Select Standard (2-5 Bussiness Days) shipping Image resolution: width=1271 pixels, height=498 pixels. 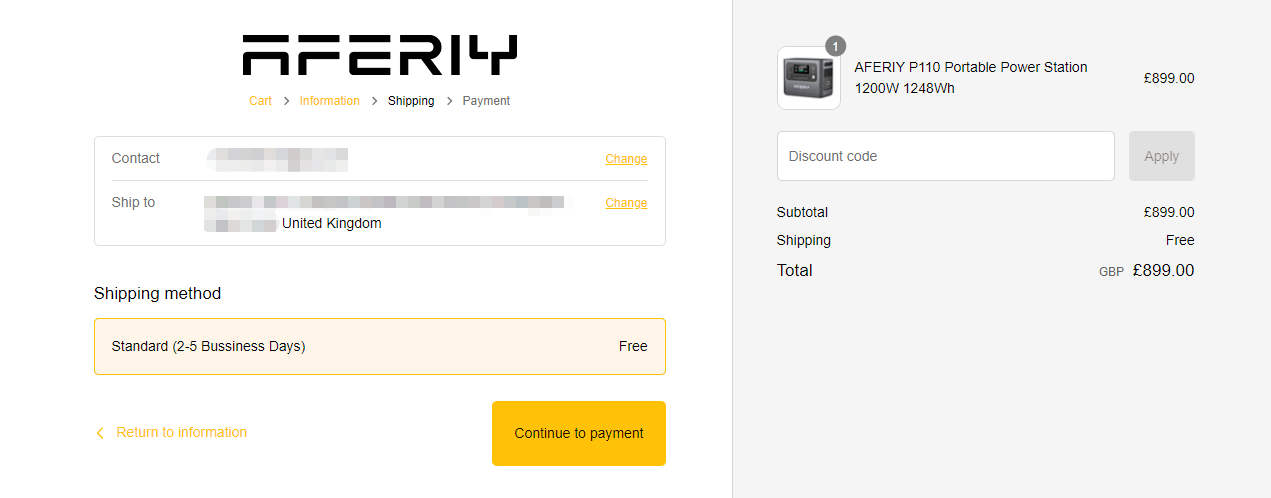[380, 347]
